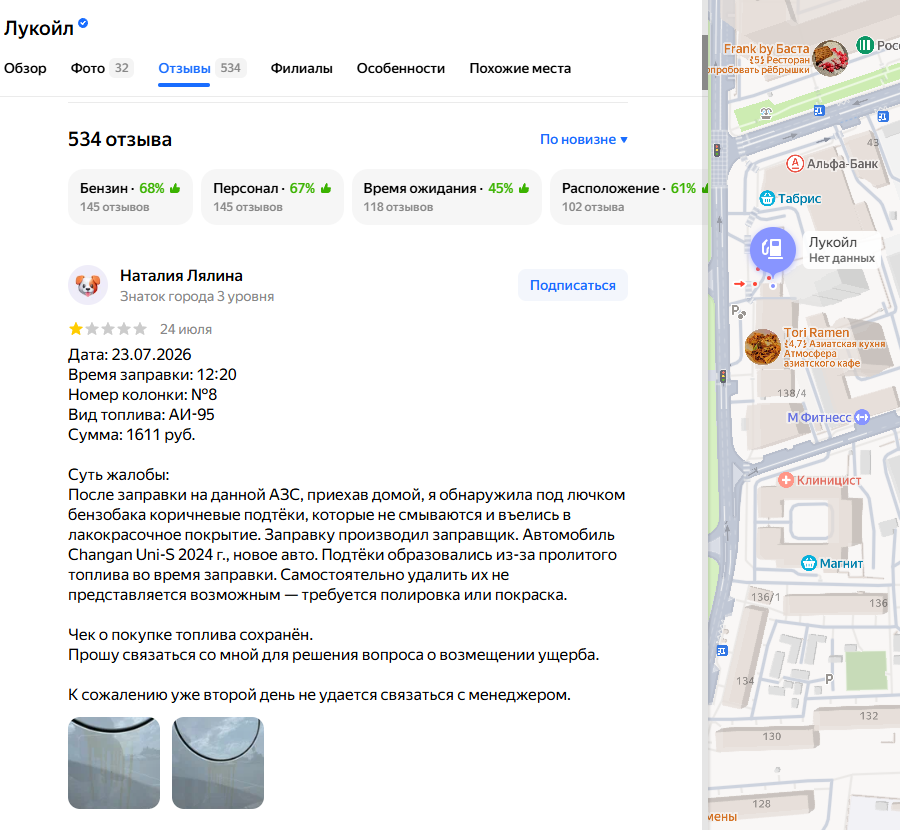Open the Tori Ramen photo marker
The image size is (900, 830).
[x=762, y=347]
